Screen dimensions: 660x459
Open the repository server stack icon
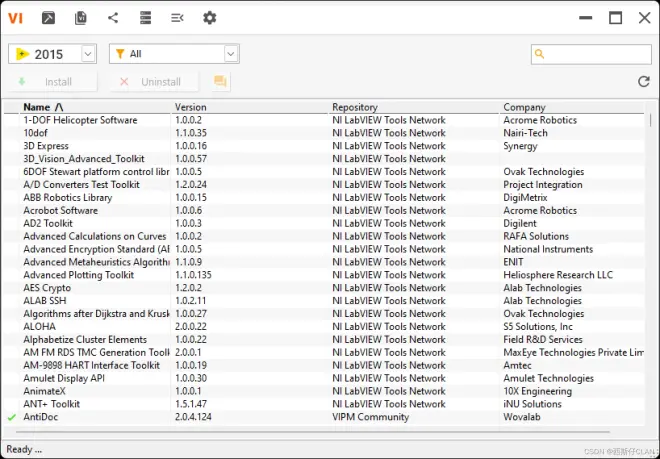coord(145,18)
